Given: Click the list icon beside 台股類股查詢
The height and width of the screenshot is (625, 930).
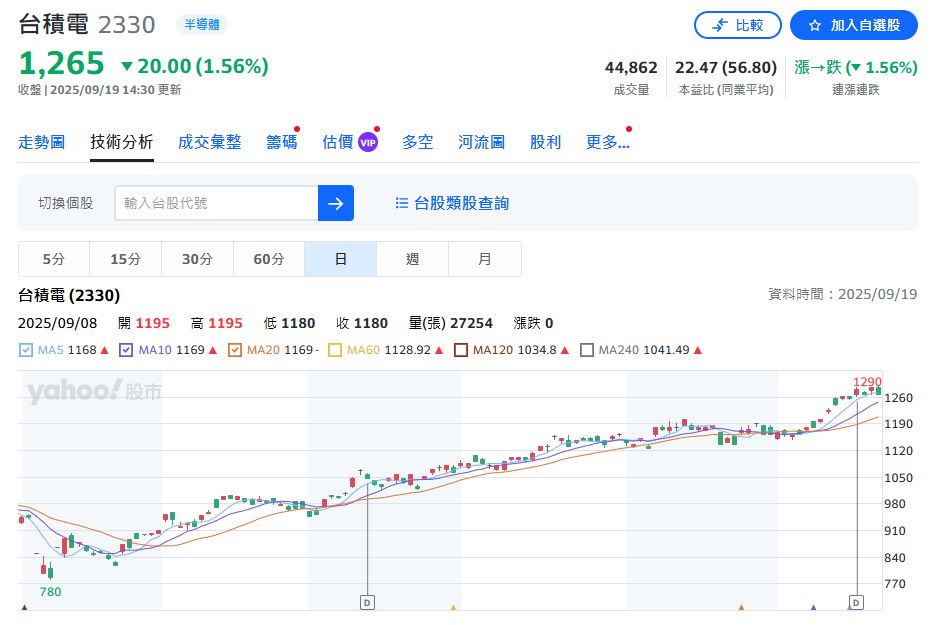Looking at the screenshot, I should pos(401,203).
